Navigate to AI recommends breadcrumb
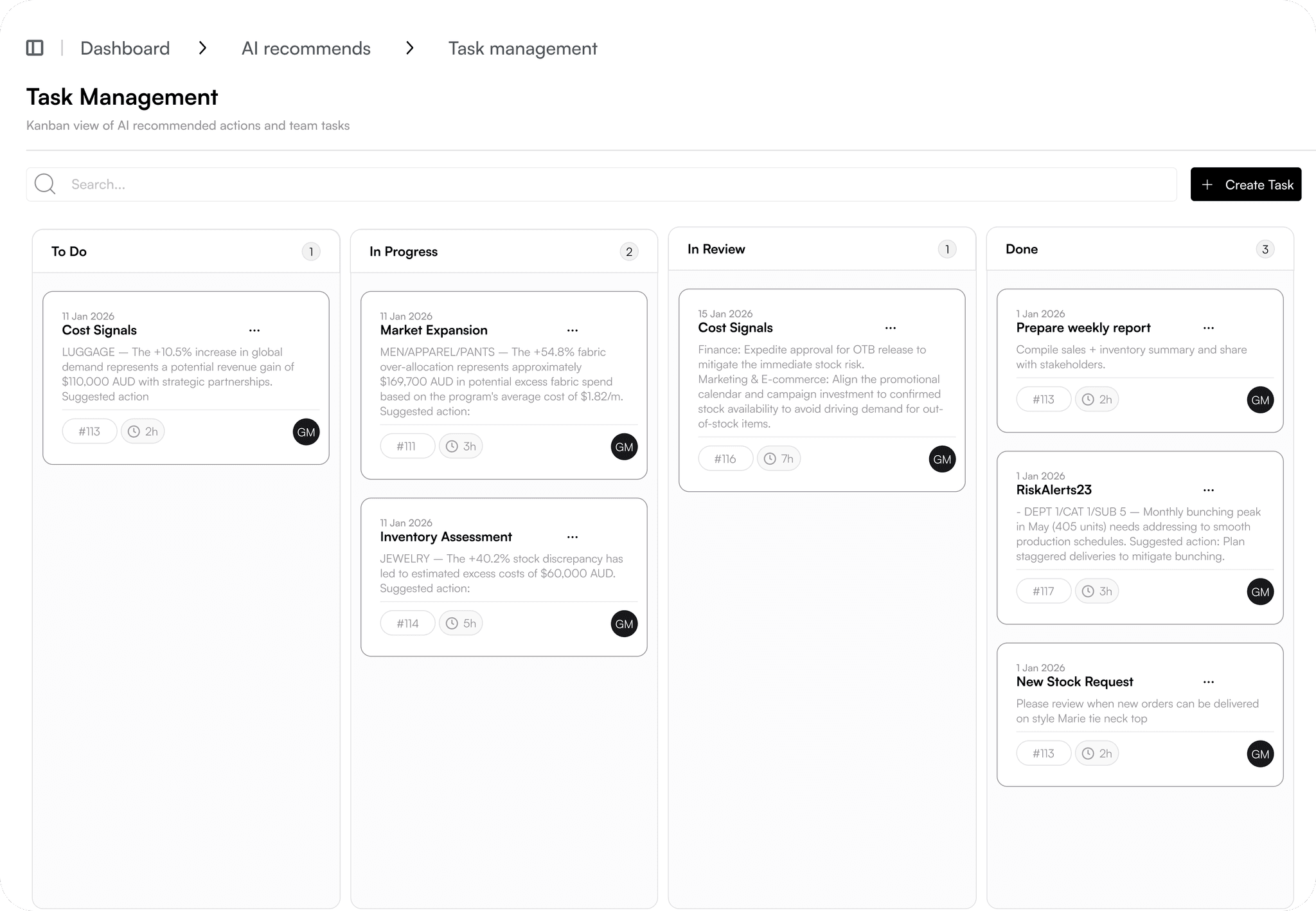1316x911 pixels. pyautogui.click(x=306, y=48)
